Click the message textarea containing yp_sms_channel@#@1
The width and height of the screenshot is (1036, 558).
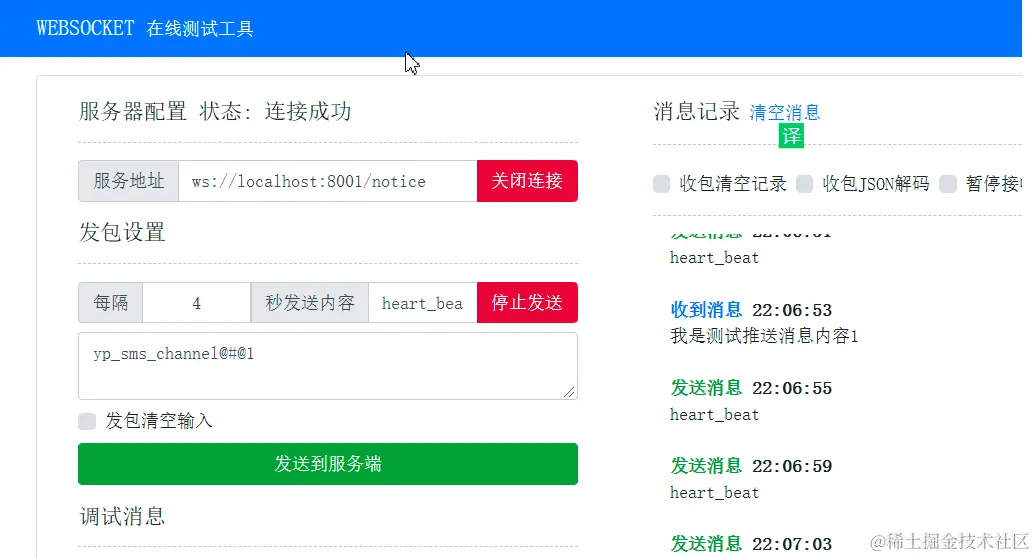click(328, 366)
